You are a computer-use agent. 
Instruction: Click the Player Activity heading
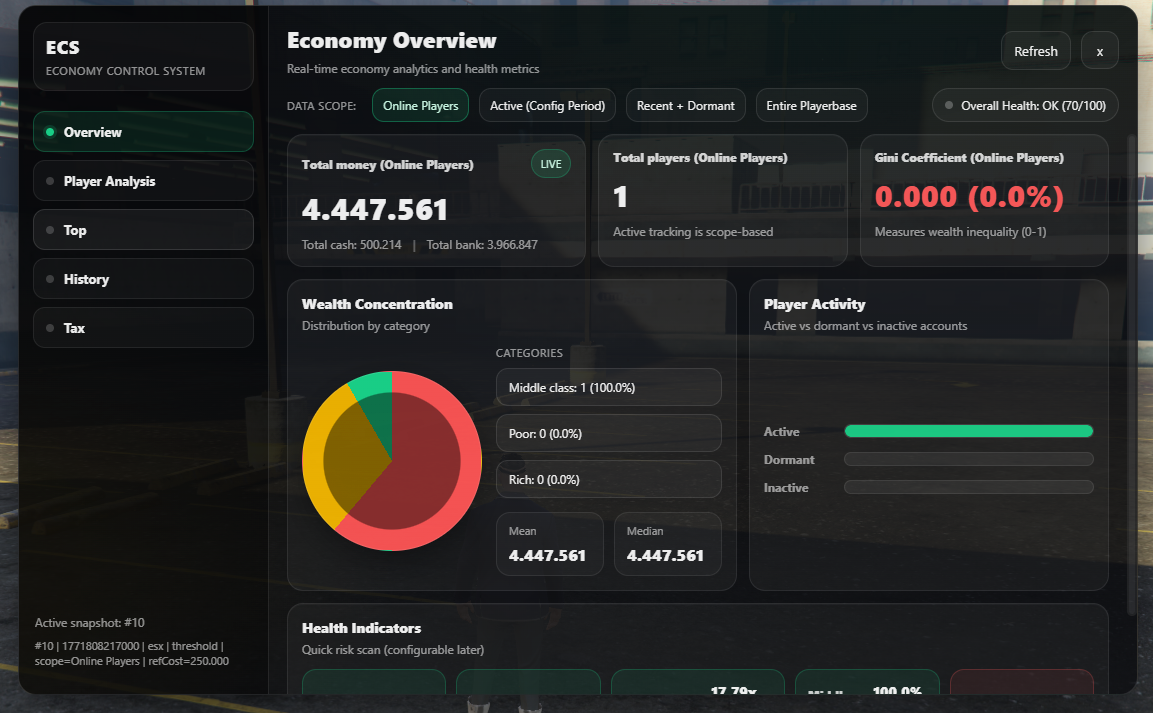[814, 304]
